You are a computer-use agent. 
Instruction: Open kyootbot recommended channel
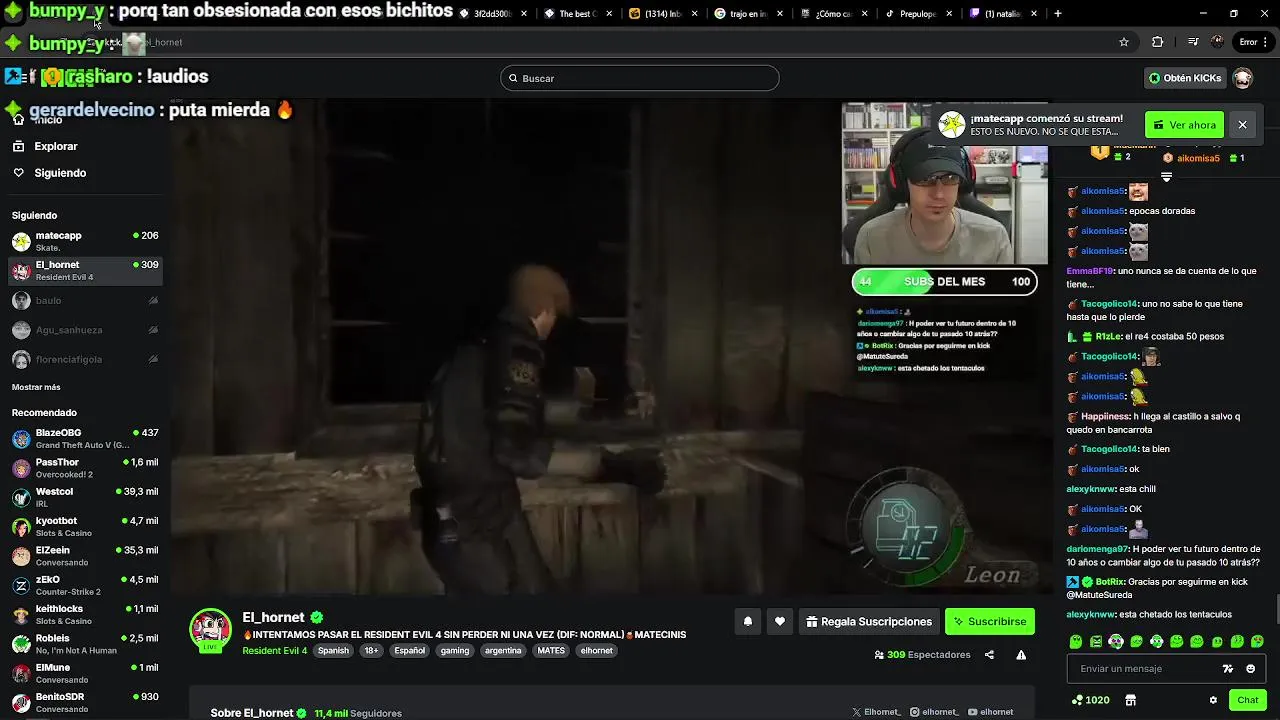click(85, 526)
